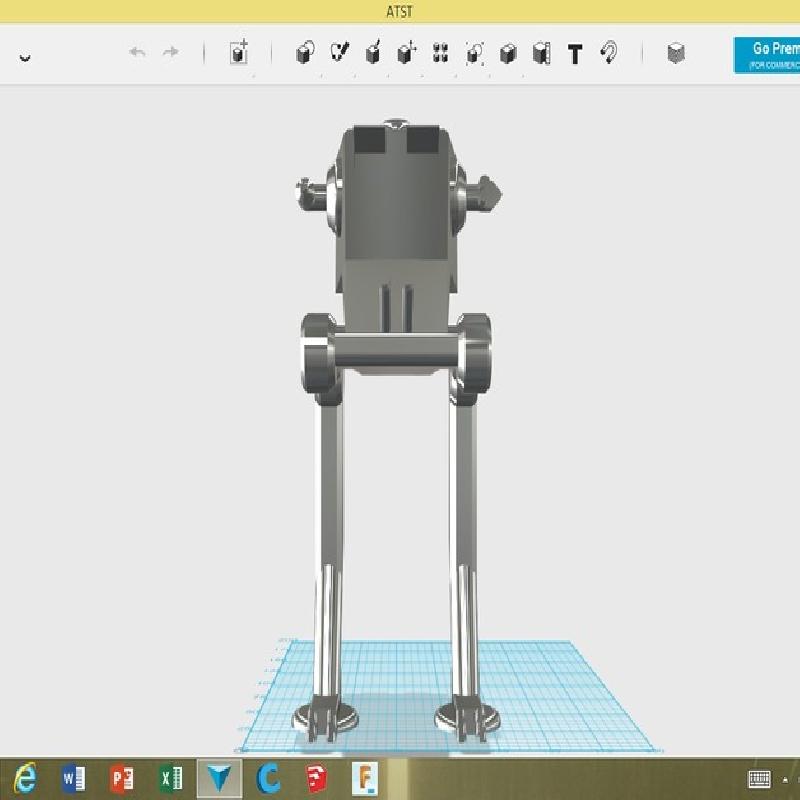Toggle the Snap magnet tool
This screenshot has height=800, width=800.
(x=609, y=52)
